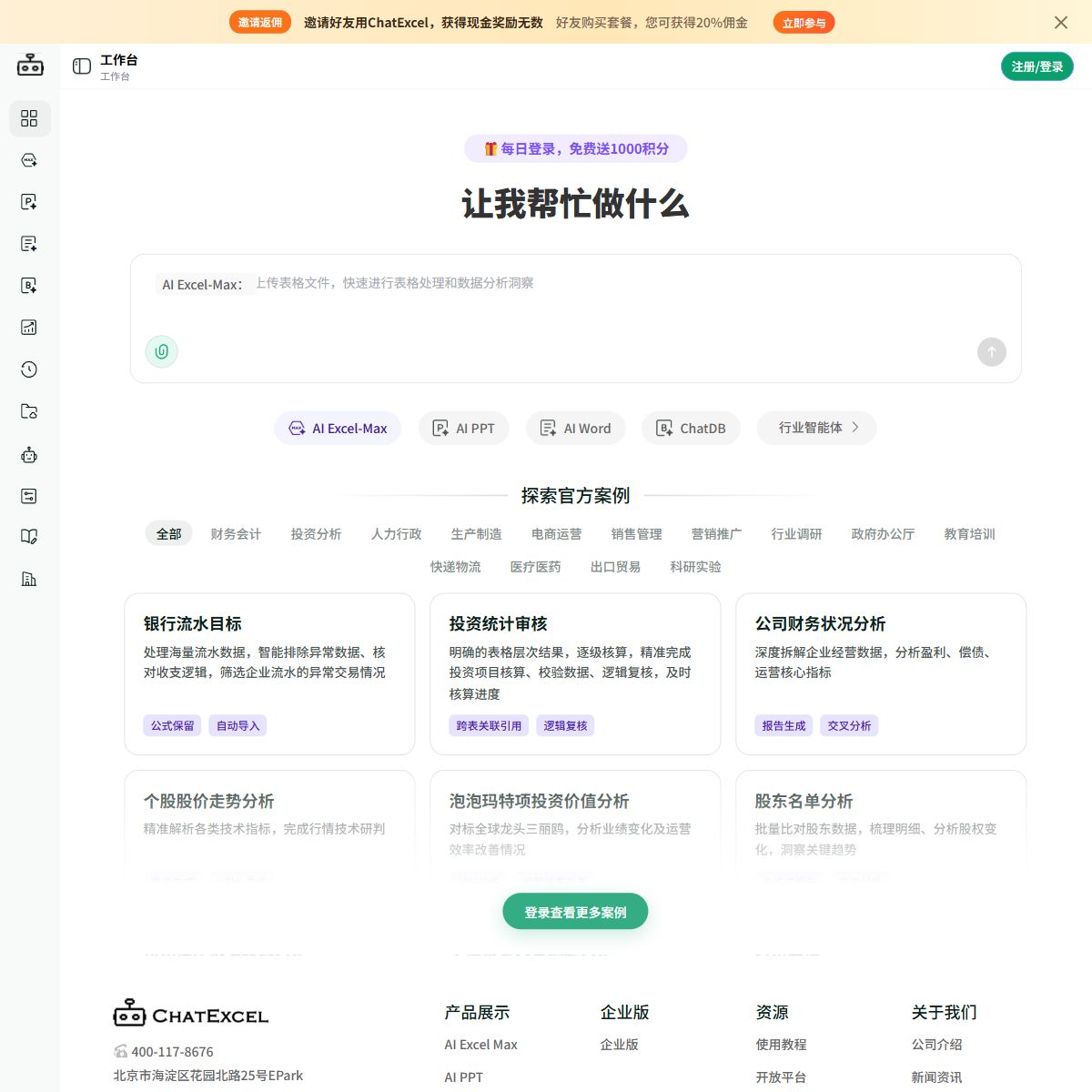Image resolution: width=1092 pixels, height=1092 pixels.
Task: Click the paperclip attach file icon
Action: 162,351
